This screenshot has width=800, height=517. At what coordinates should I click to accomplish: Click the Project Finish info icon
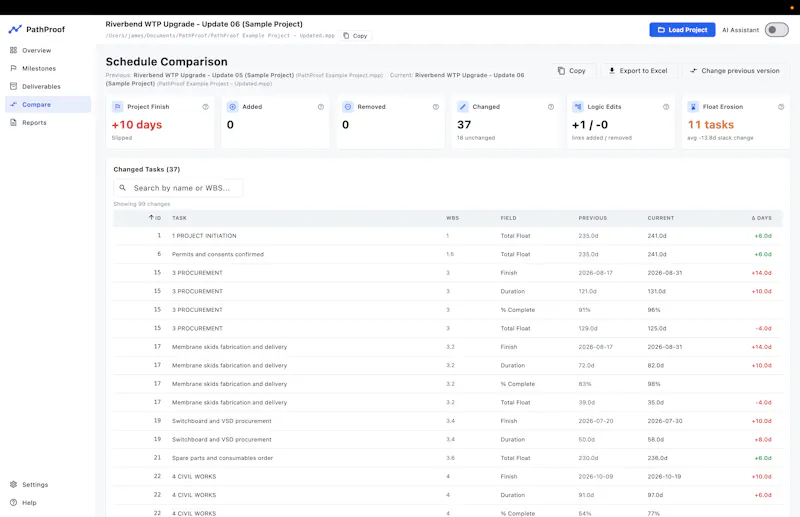pos(206,107)
